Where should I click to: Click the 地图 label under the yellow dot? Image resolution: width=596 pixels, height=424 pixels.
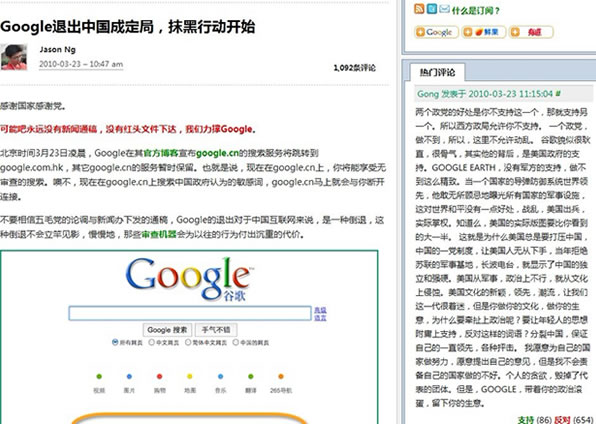(x=190, y=391)
